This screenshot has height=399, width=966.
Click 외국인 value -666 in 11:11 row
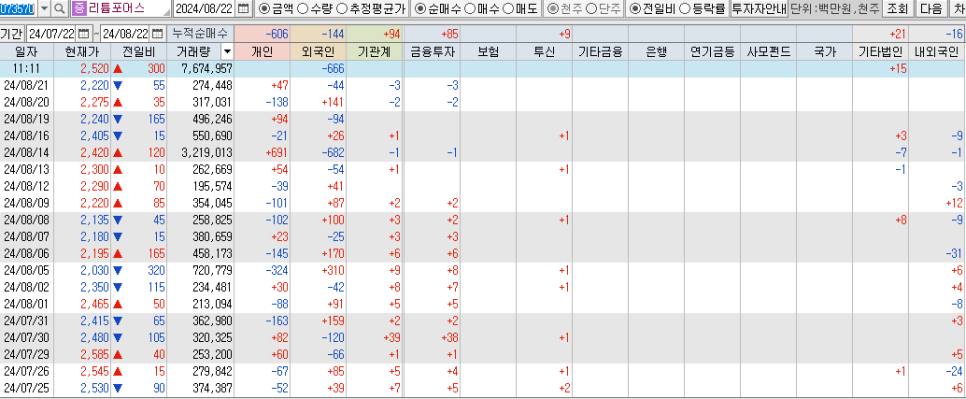click(318, 69)
